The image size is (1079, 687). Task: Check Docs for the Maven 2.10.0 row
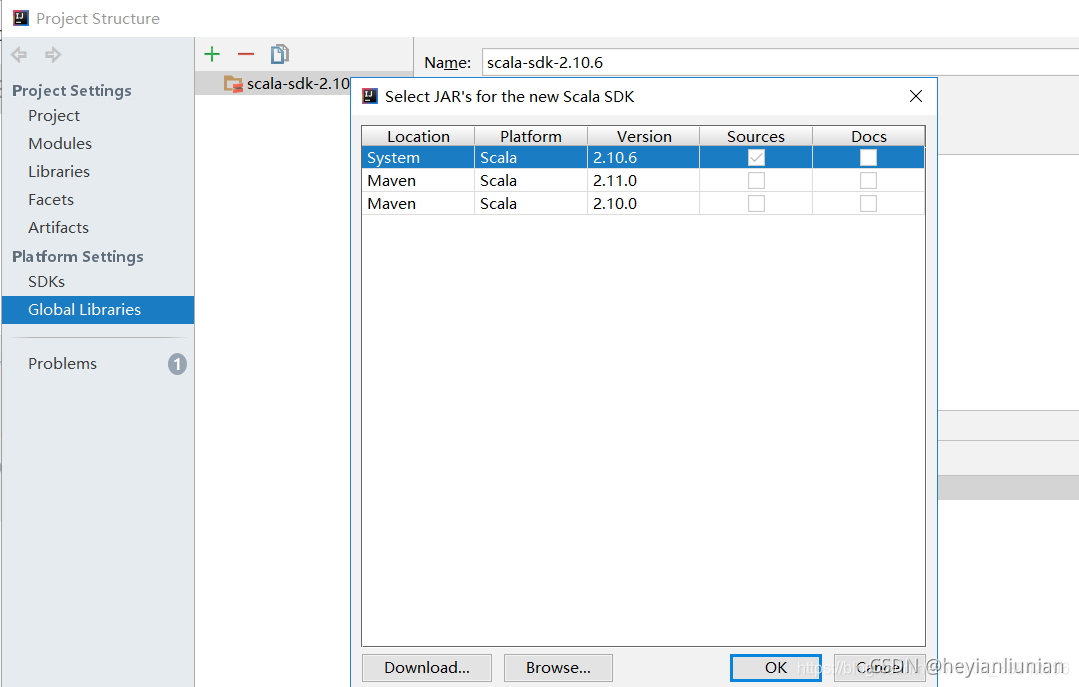coord(868,203)
